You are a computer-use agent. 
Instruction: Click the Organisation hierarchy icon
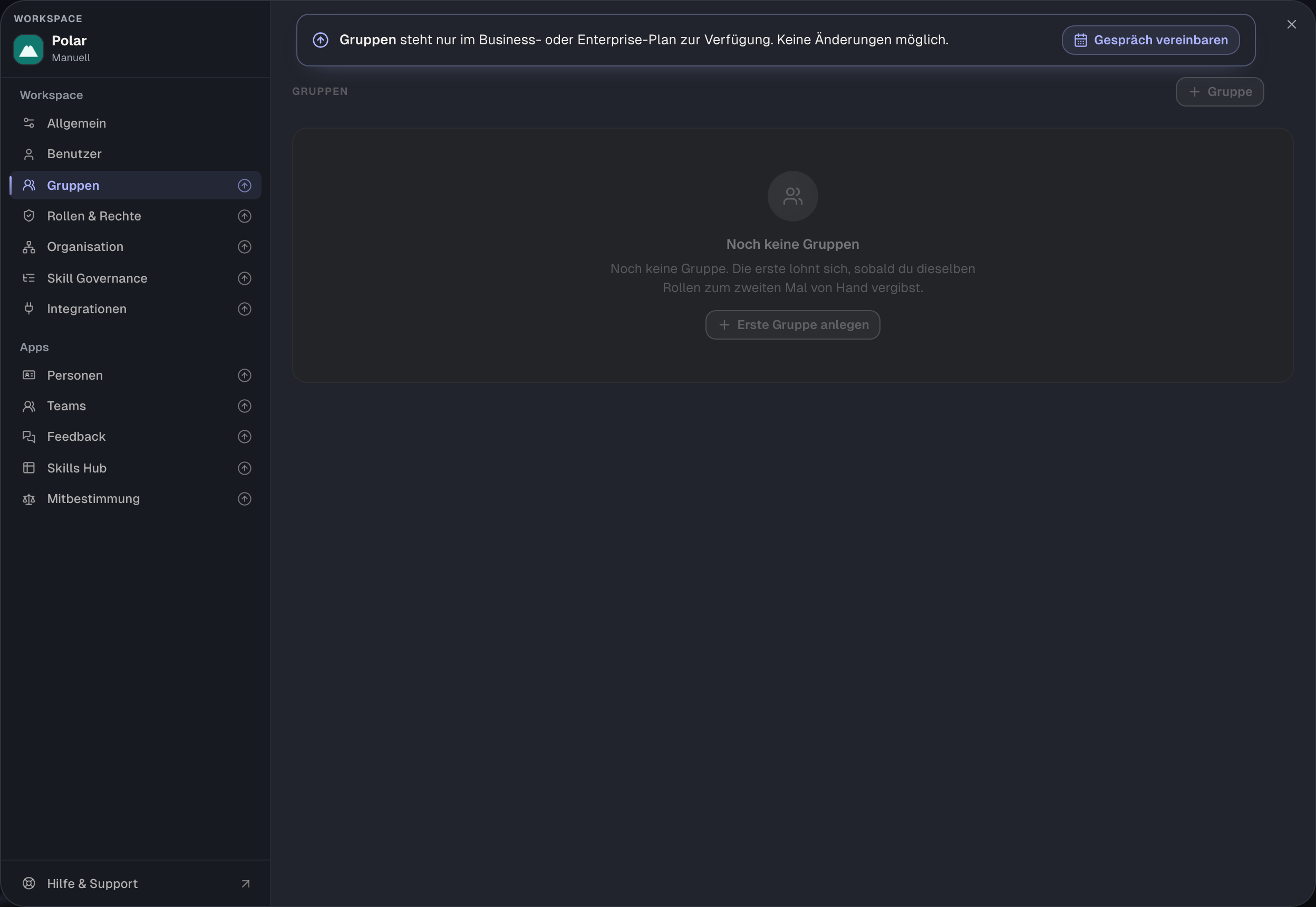pyautogui.click(x=29, y=247)
